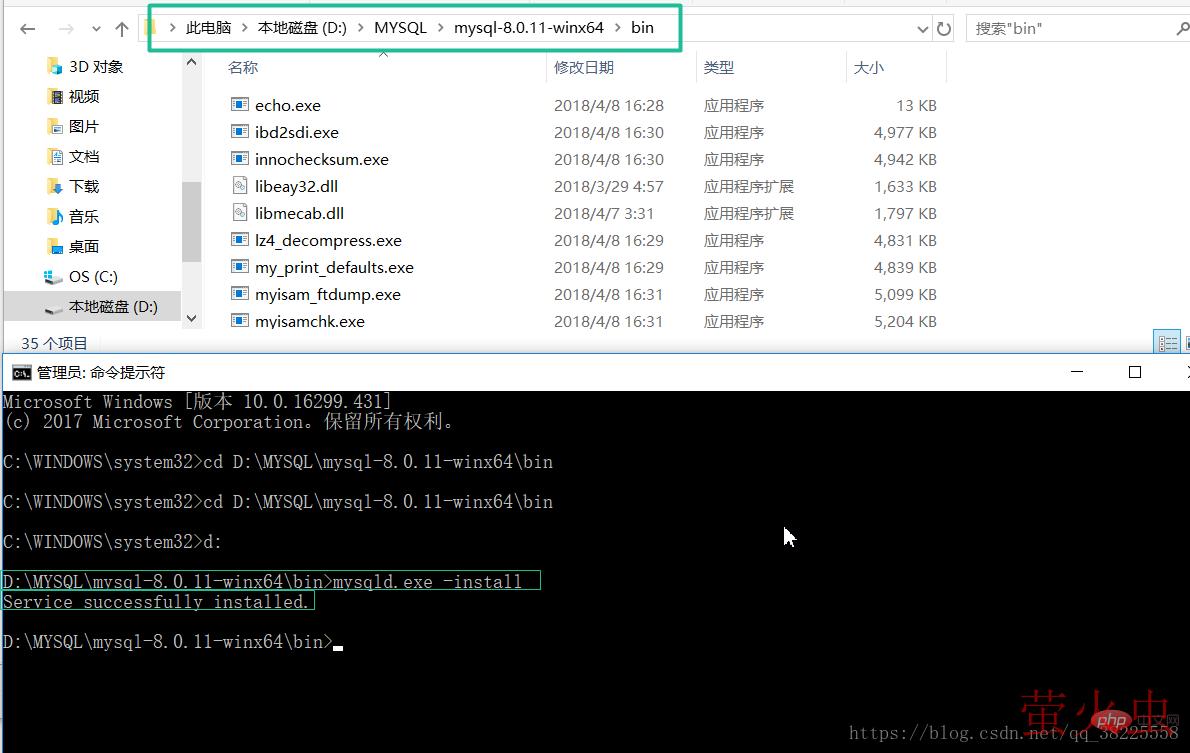
Task: Switch to details view layout icon
Action: [x=1166, y=342]
